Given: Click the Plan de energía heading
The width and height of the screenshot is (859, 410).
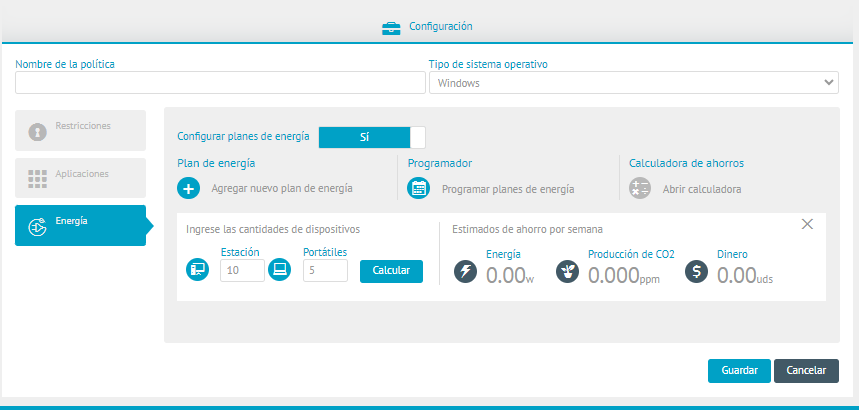Looking at the screenshot, I should [x=216, y=163].
